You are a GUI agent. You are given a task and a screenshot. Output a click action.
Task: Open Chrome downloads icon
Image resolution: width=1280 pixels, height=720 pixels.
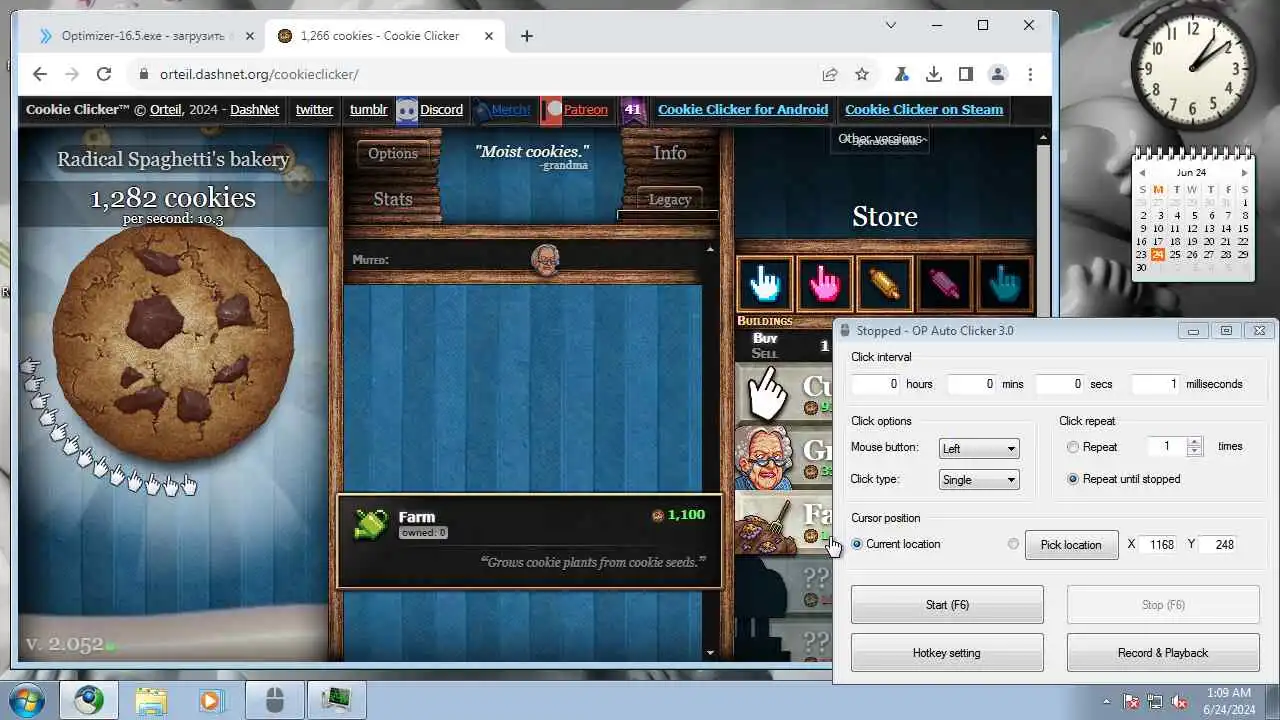[x=933, y=74]
